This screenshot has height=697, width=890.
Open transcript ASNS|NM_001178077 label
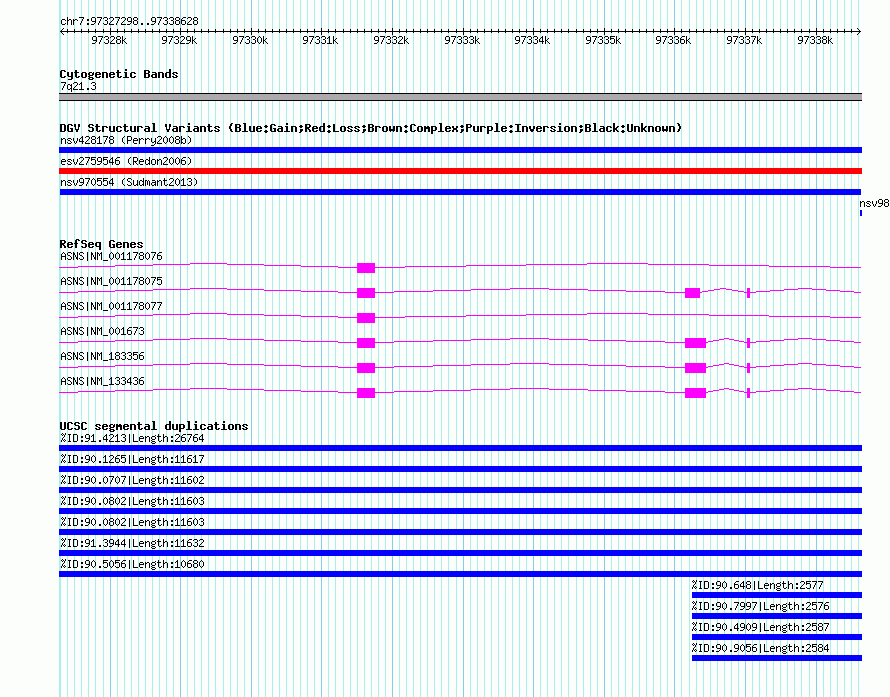[111, 306]
